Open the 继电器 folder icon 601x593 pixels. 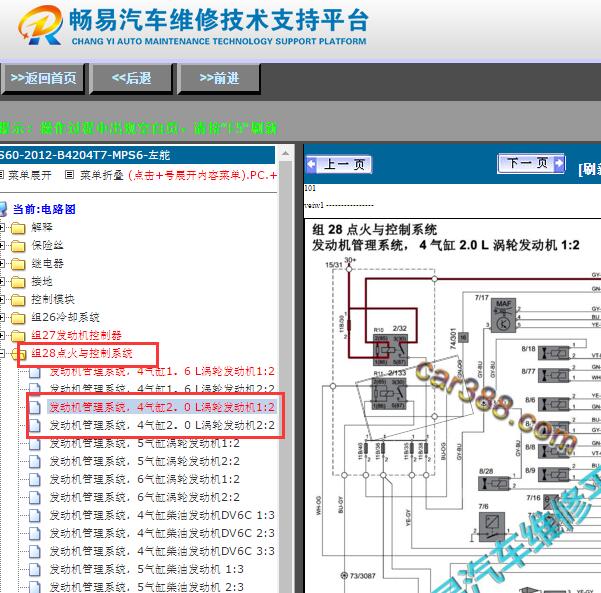(x=18, y=264)
